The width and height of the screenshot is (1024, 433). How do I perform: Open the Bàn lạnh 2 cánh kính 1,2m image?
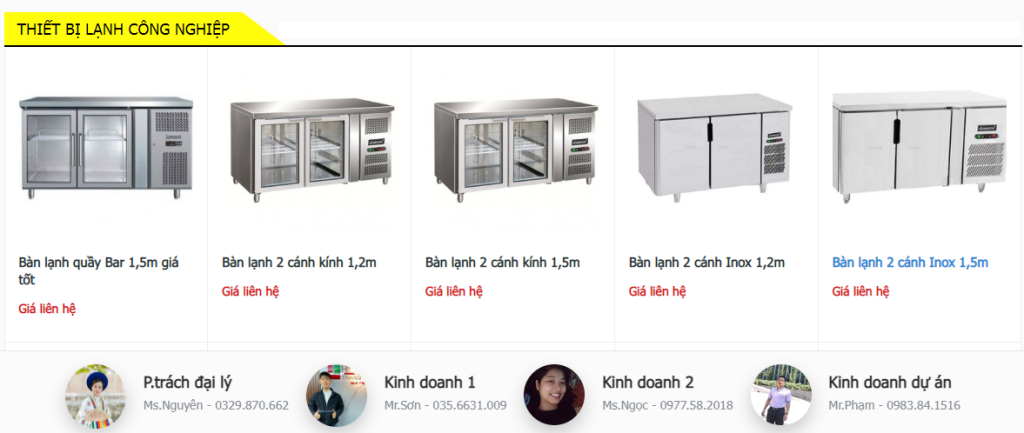312,150
